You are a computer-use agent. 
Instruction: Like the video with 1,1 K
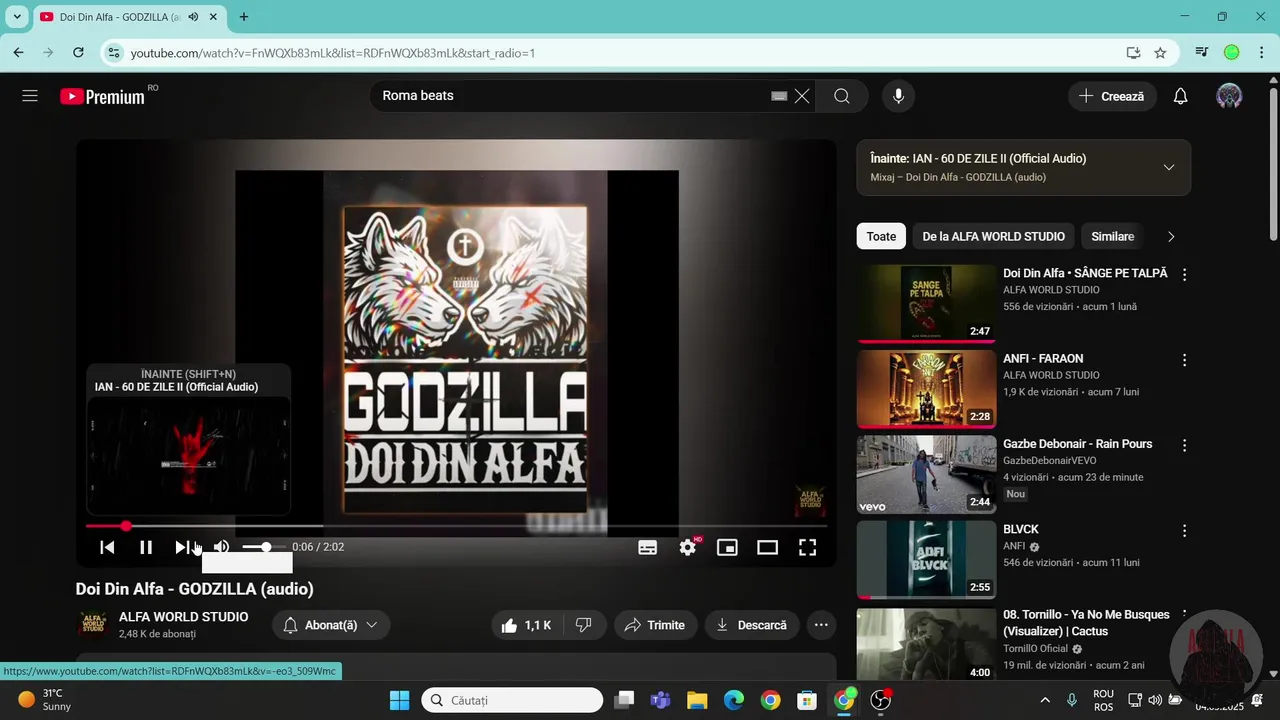pos(526,625)
